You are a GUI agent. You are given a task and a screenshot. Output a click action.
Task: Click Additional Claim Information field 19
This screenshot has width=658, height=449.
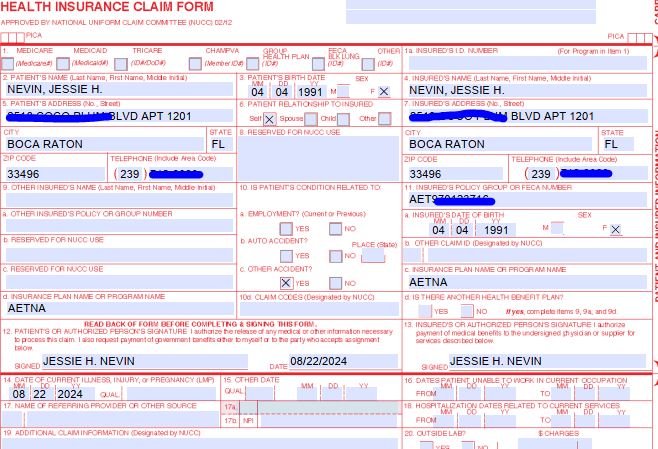pyautogui.click(x=201, y=444)
